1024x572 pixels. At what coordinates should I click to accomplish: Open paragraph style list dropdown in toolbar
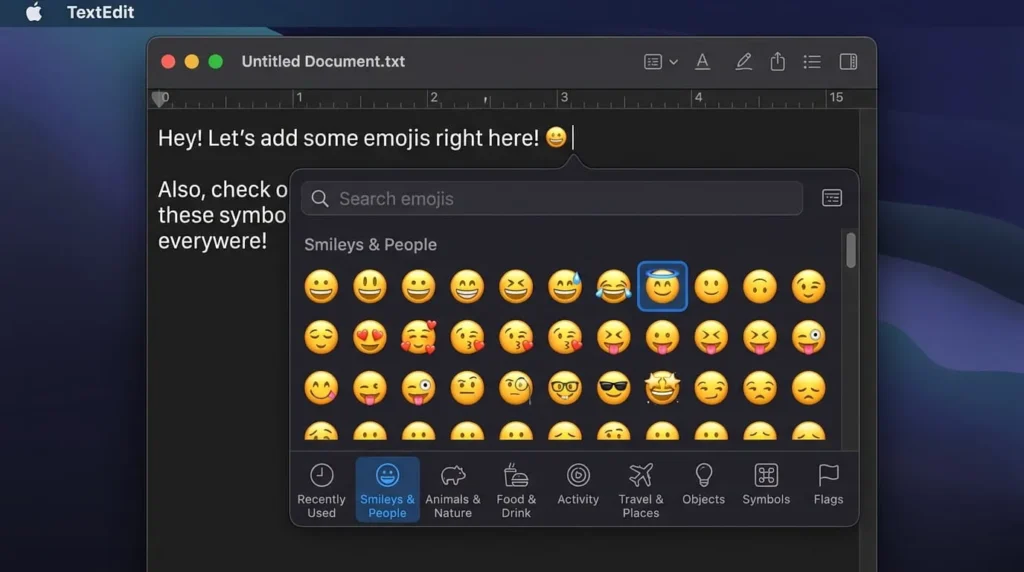click(660, 61)
